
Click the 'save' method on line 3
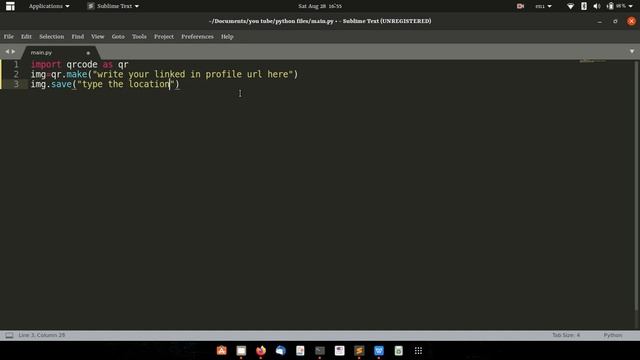point(62,84)
